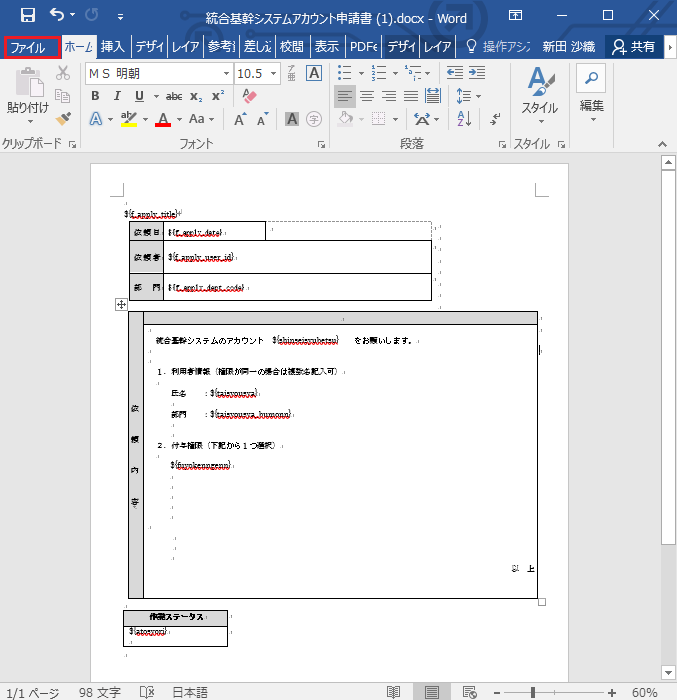The image size is (677, 700).
Task: Increase paragraph indent
Action: (477, 72)
